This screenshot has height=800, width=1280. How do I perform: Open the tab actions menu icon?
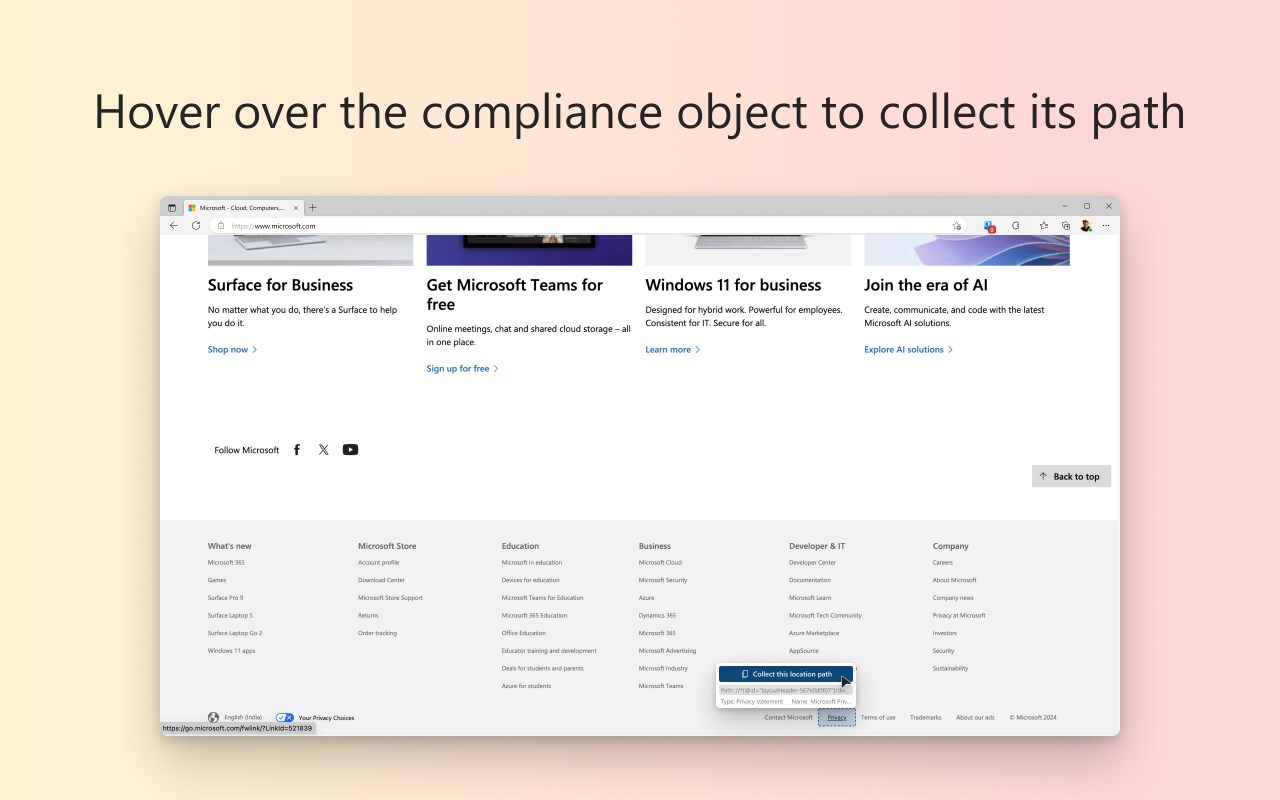click(x=172, y=208)
